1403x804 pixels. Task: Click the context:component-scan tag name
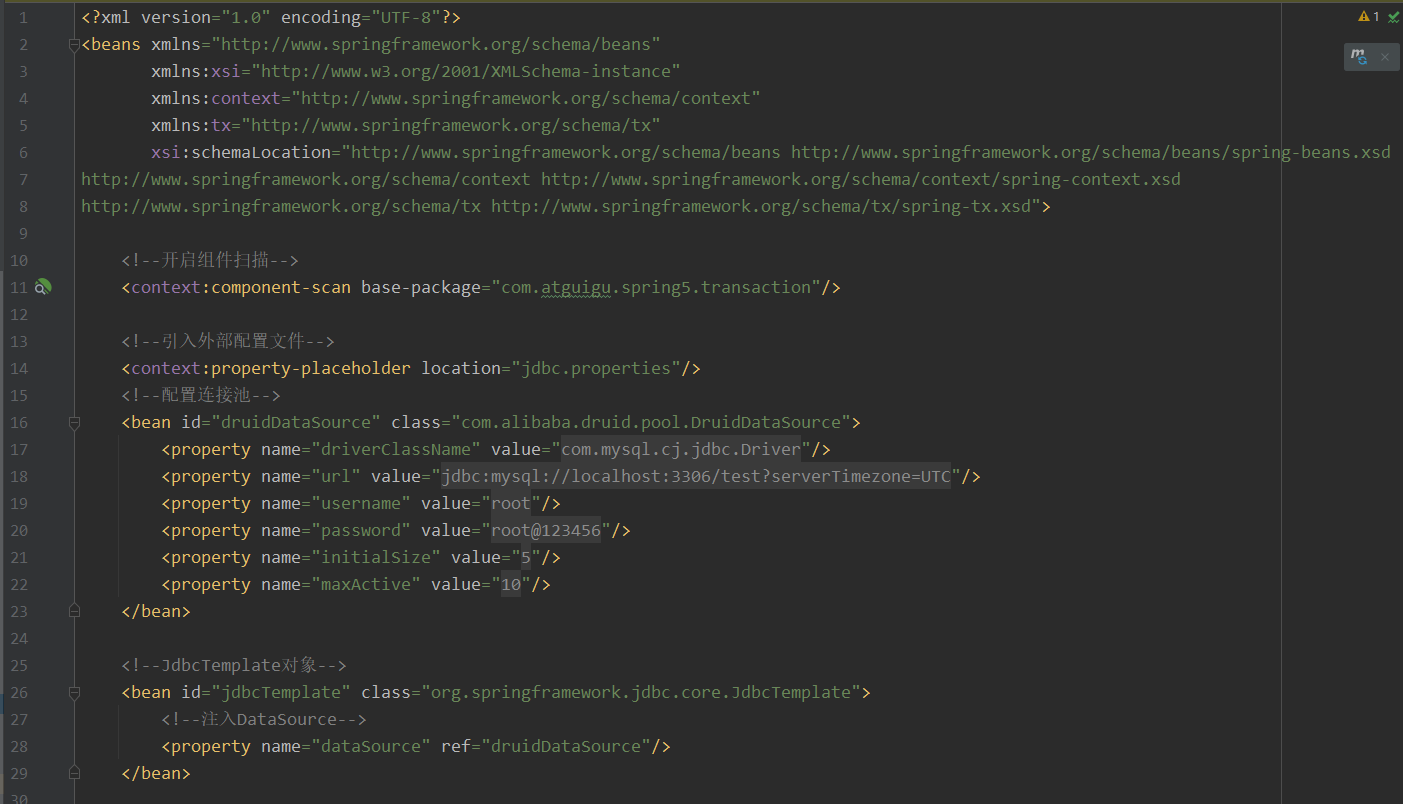click(x=241, y=287)
